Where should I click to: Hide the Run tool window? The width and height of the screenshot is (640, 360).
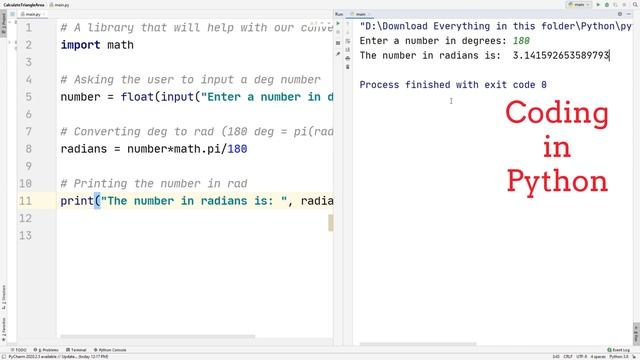(629, 14)
